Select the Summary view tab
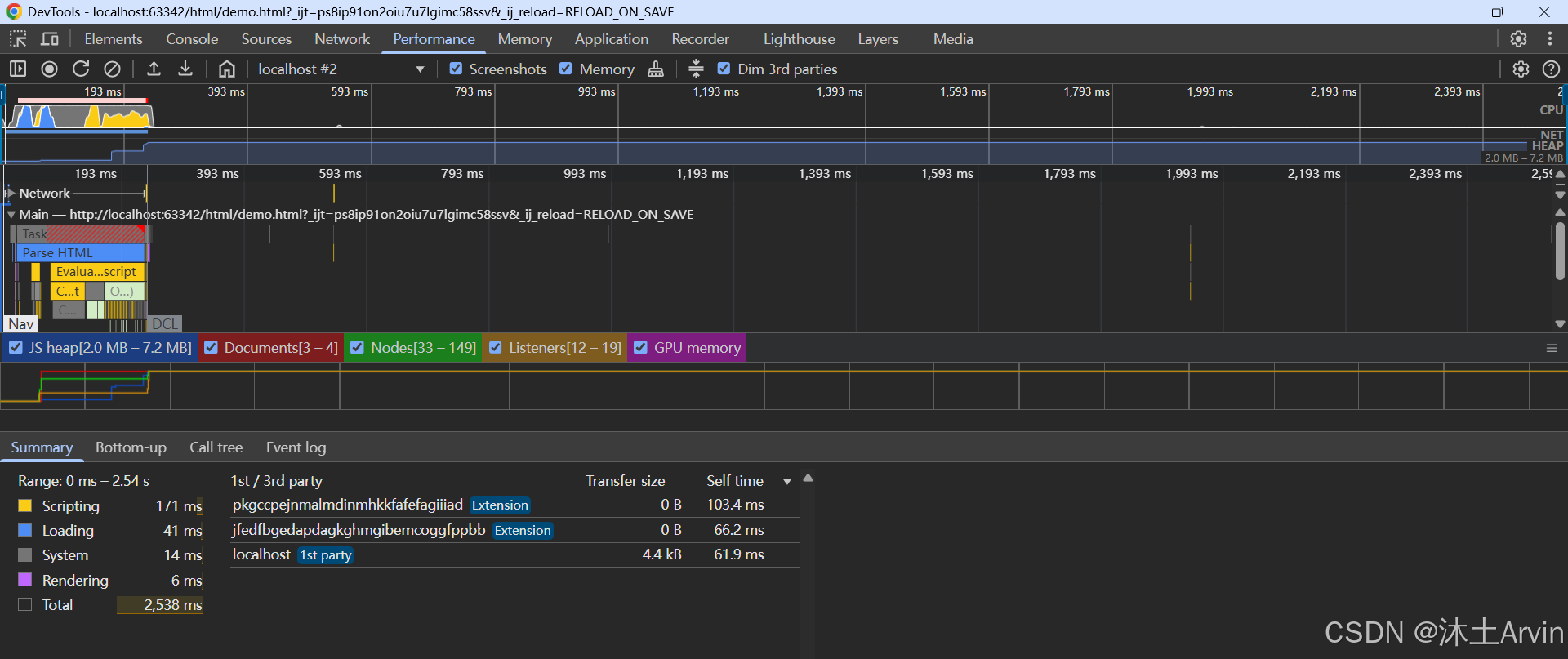The height and width of the screenshot is (659, 1568). 42,447
